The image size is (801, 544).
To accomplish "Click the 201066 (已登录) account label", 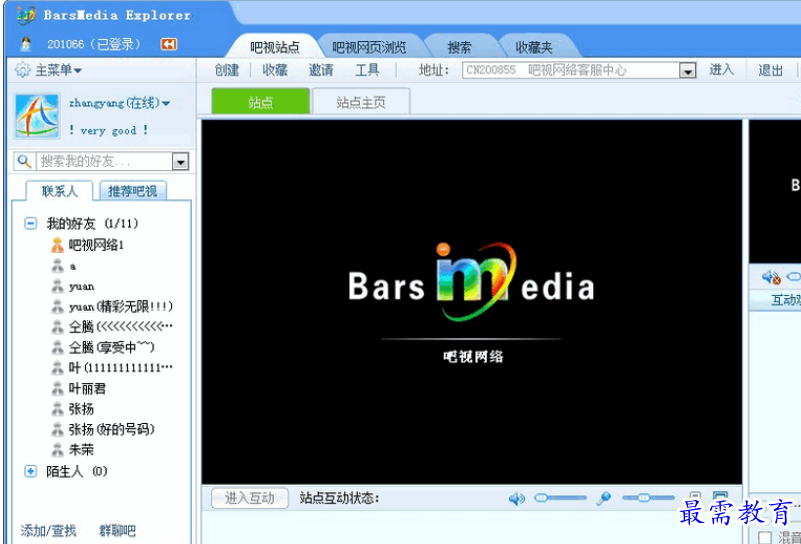I will point(93,44).
